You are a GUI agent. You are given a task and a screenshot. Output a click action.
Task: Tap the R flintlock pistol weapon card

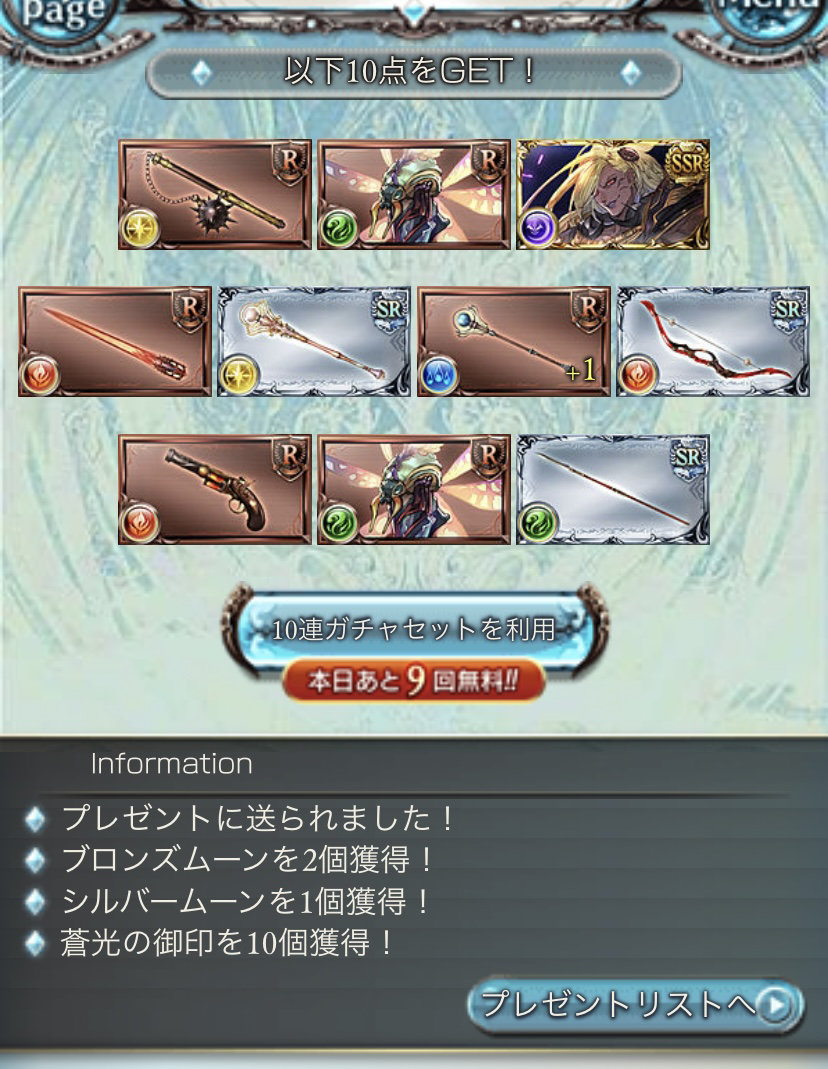coord(215,490)
